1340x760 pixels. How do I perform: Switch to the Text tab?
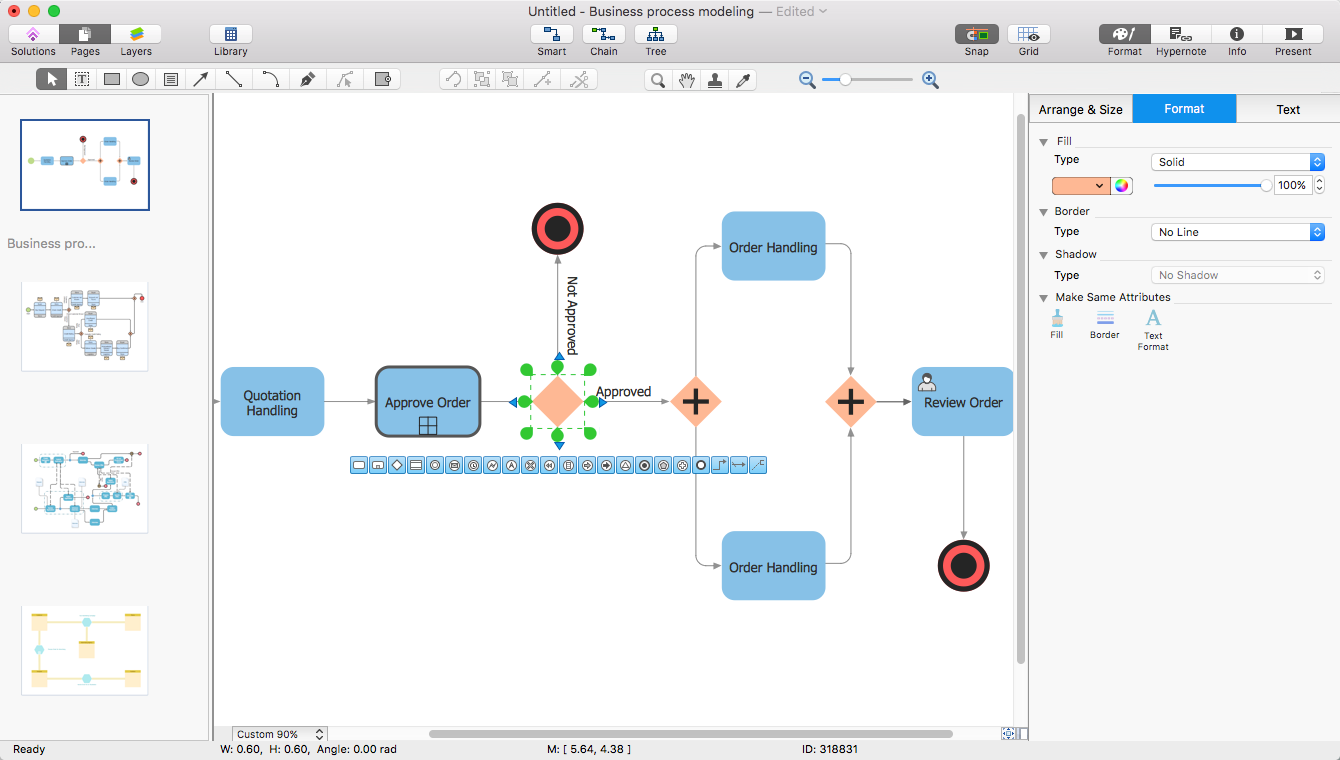[x=1288, y=109]
